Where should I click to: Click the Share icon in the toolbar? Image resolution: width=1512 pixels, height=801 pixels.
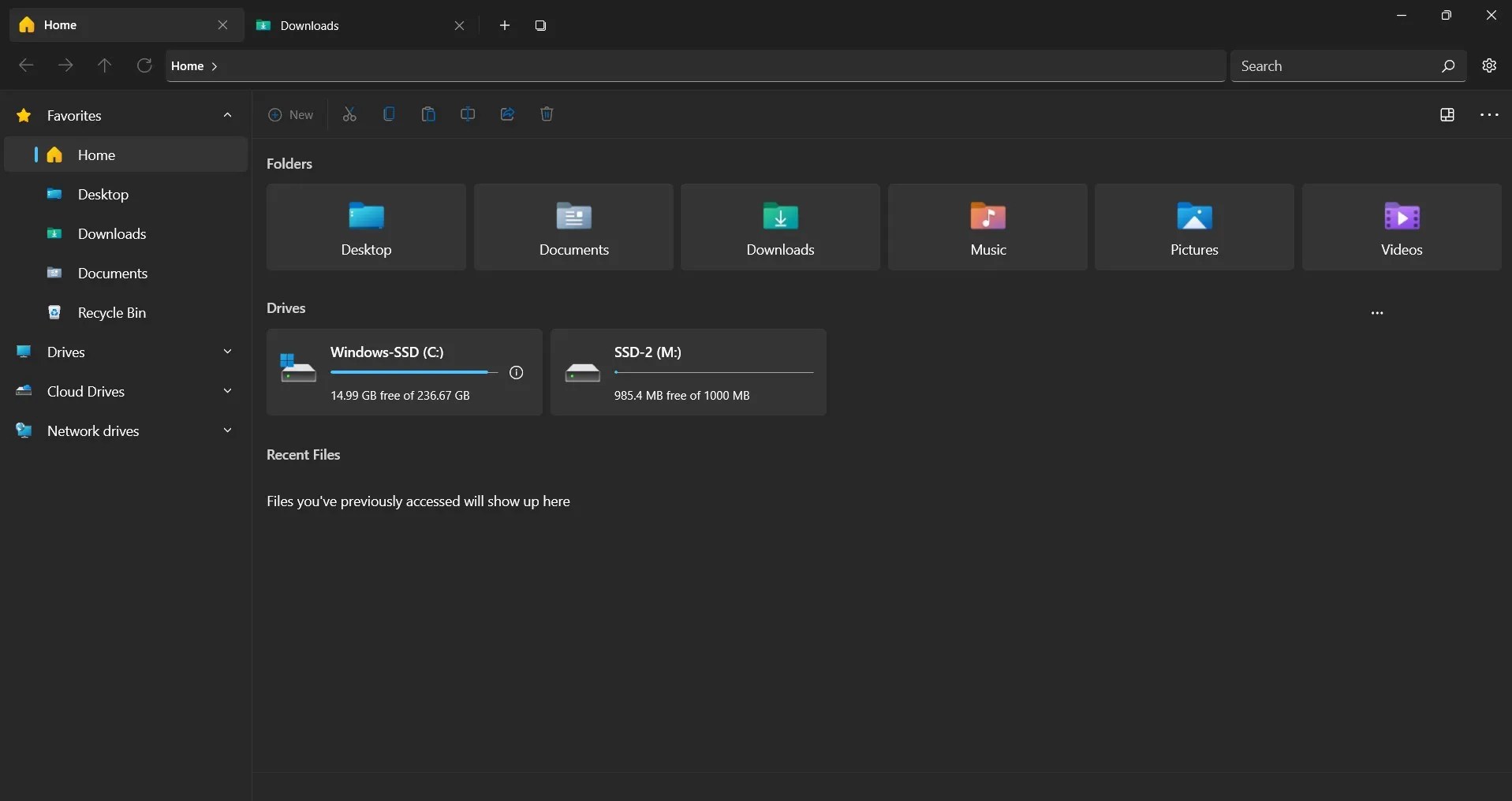[507, 114]
